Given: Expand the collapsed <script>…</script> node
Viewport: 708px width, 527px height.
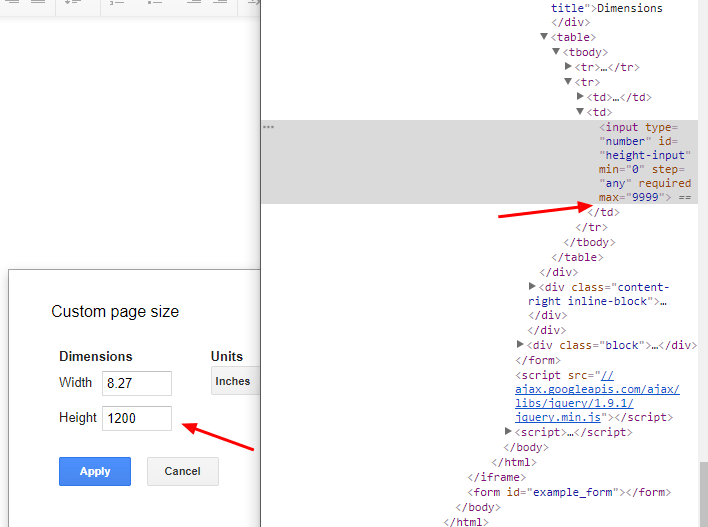Looking at the screenshot, I should 508,431.
